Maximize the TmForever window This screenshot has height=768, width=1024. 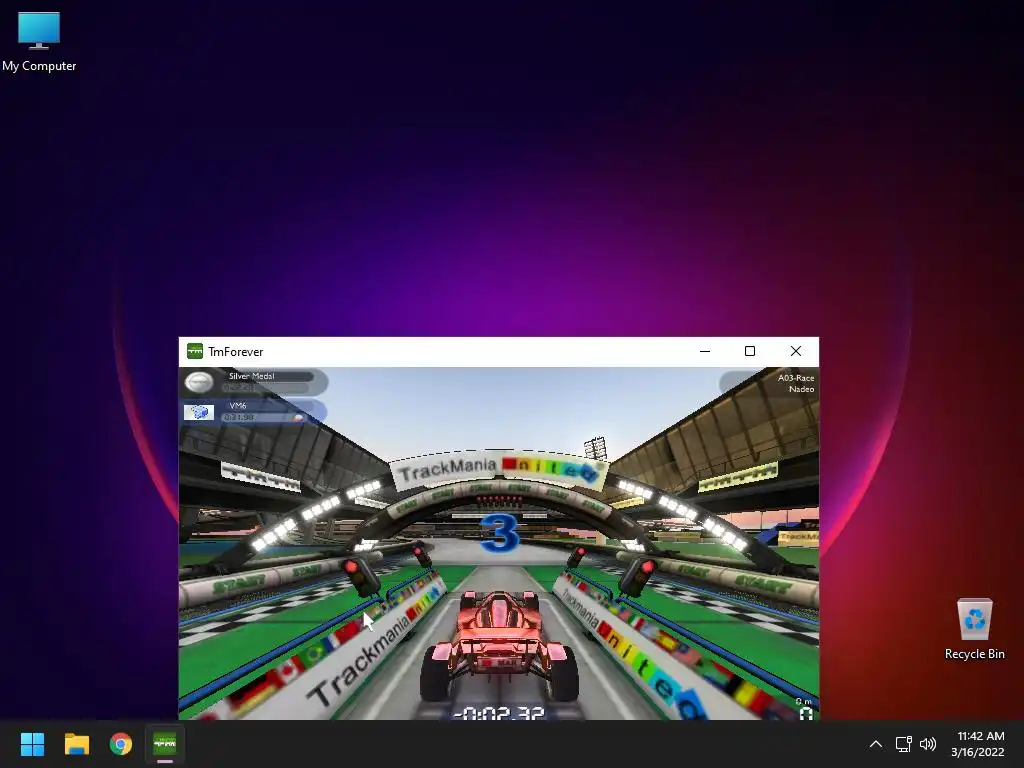tap(750, 351)
